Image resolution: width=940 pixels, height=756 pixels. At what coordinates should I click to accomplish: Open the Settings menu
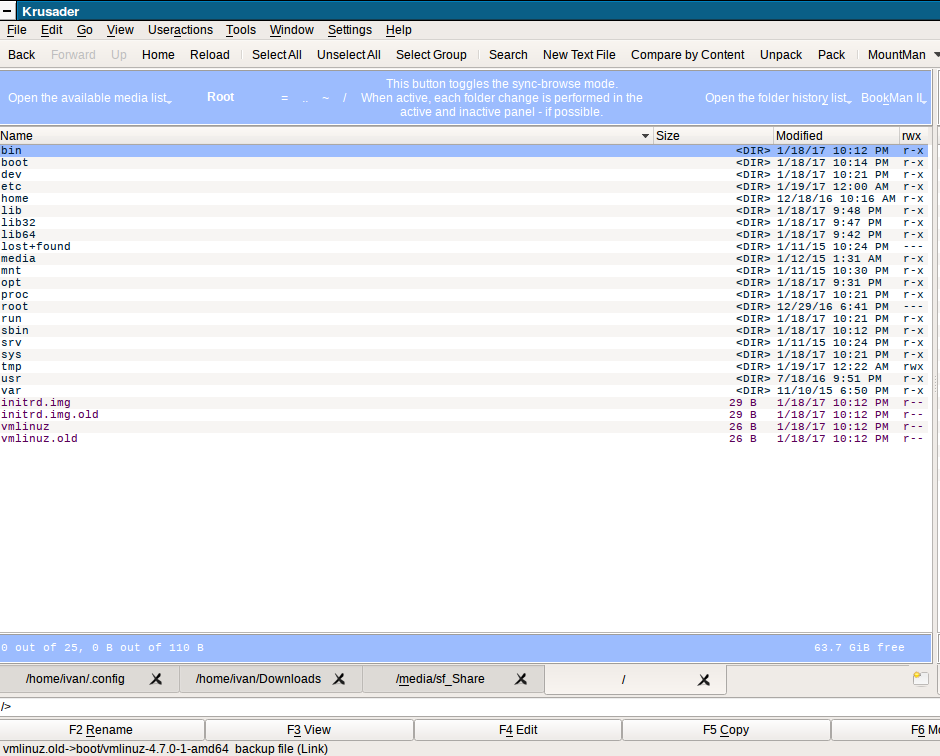pos(350,30)
